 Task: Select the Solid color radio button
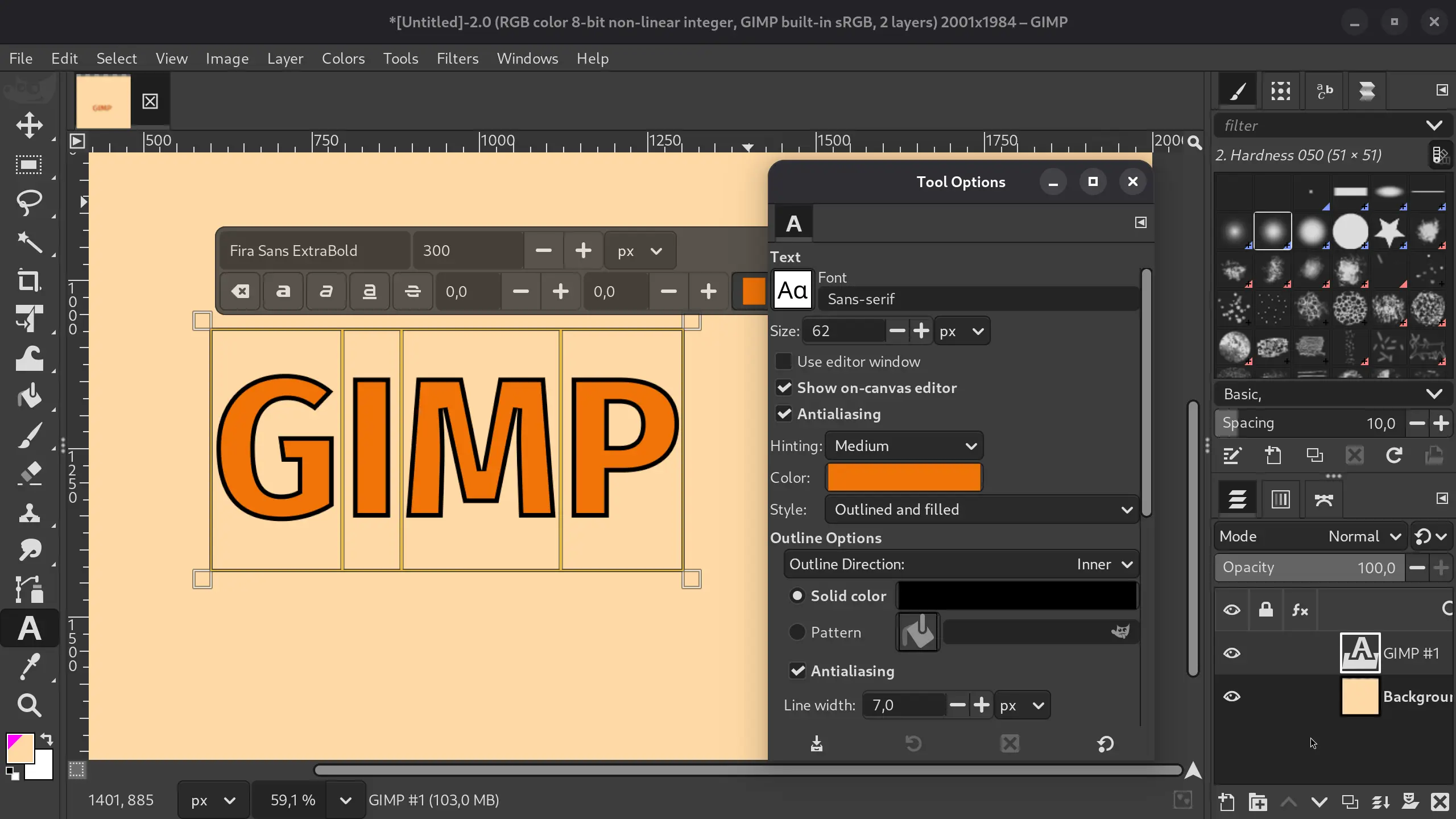click(797, 596)
